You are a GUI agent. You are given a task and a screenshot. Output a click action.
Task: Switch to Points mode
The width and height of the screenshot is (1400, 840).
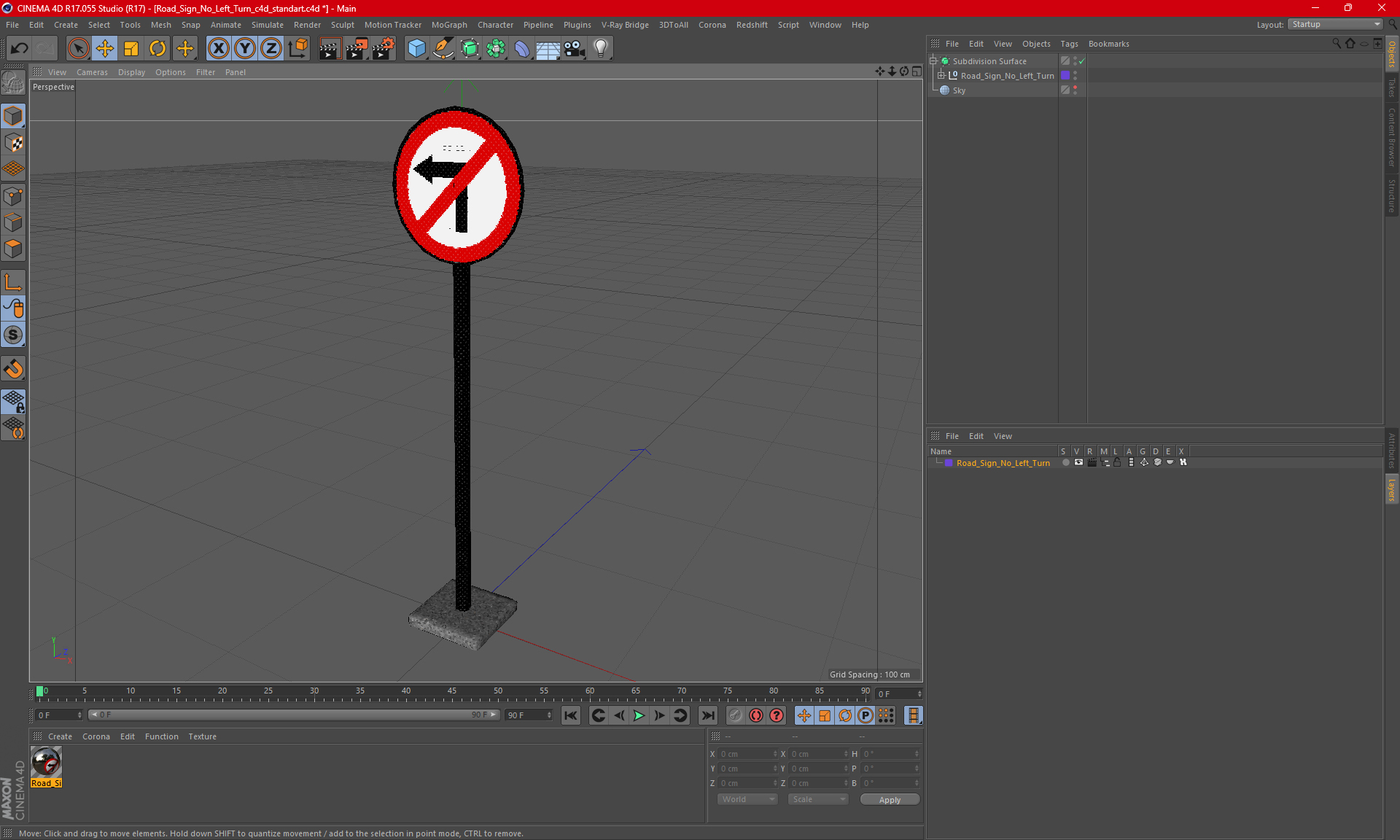13,196
